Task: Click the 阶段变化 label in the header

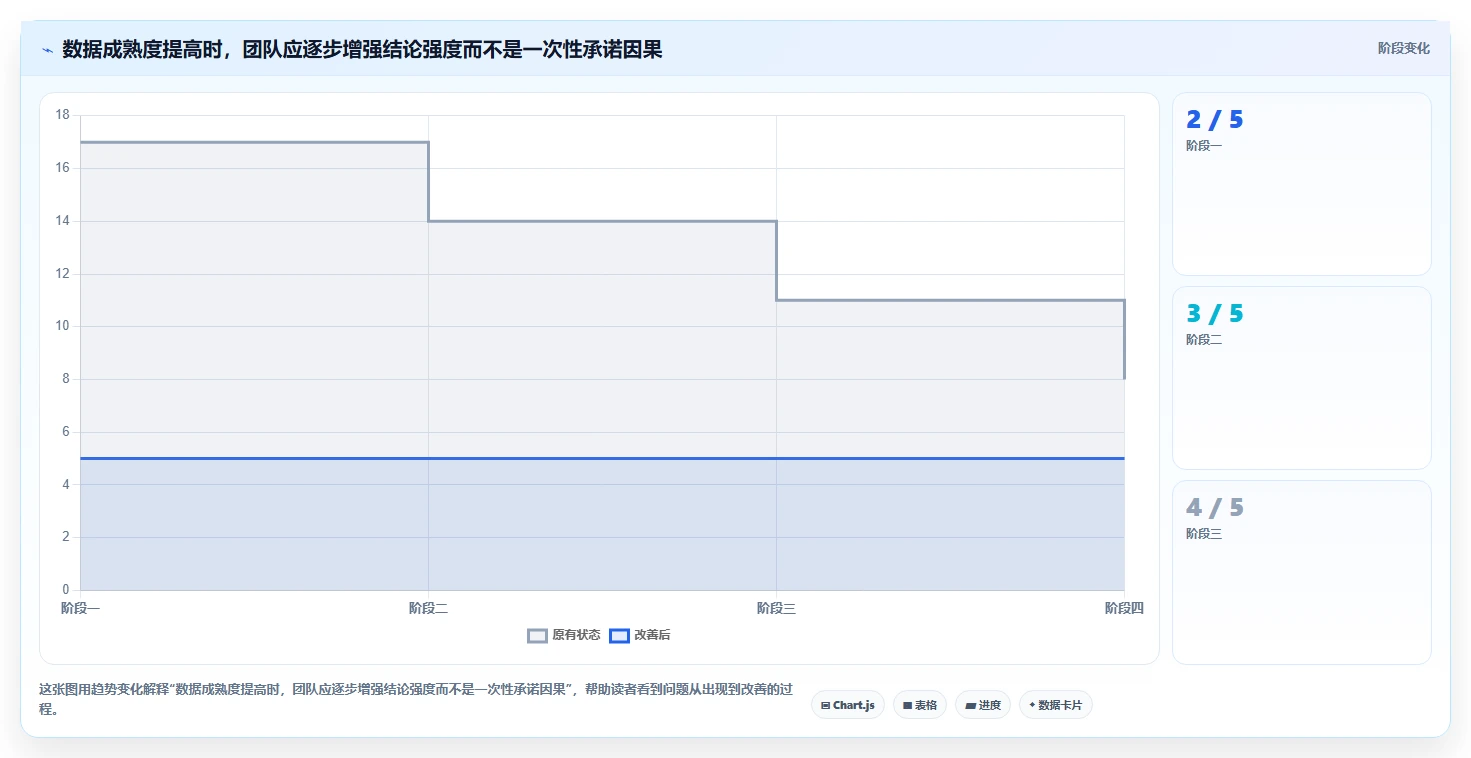Action: 1403,48
